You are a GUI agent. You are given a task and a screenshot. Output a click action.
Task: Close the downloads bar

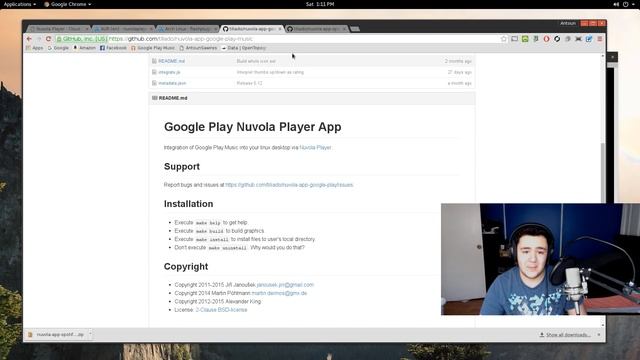click(x=599, y=335)
